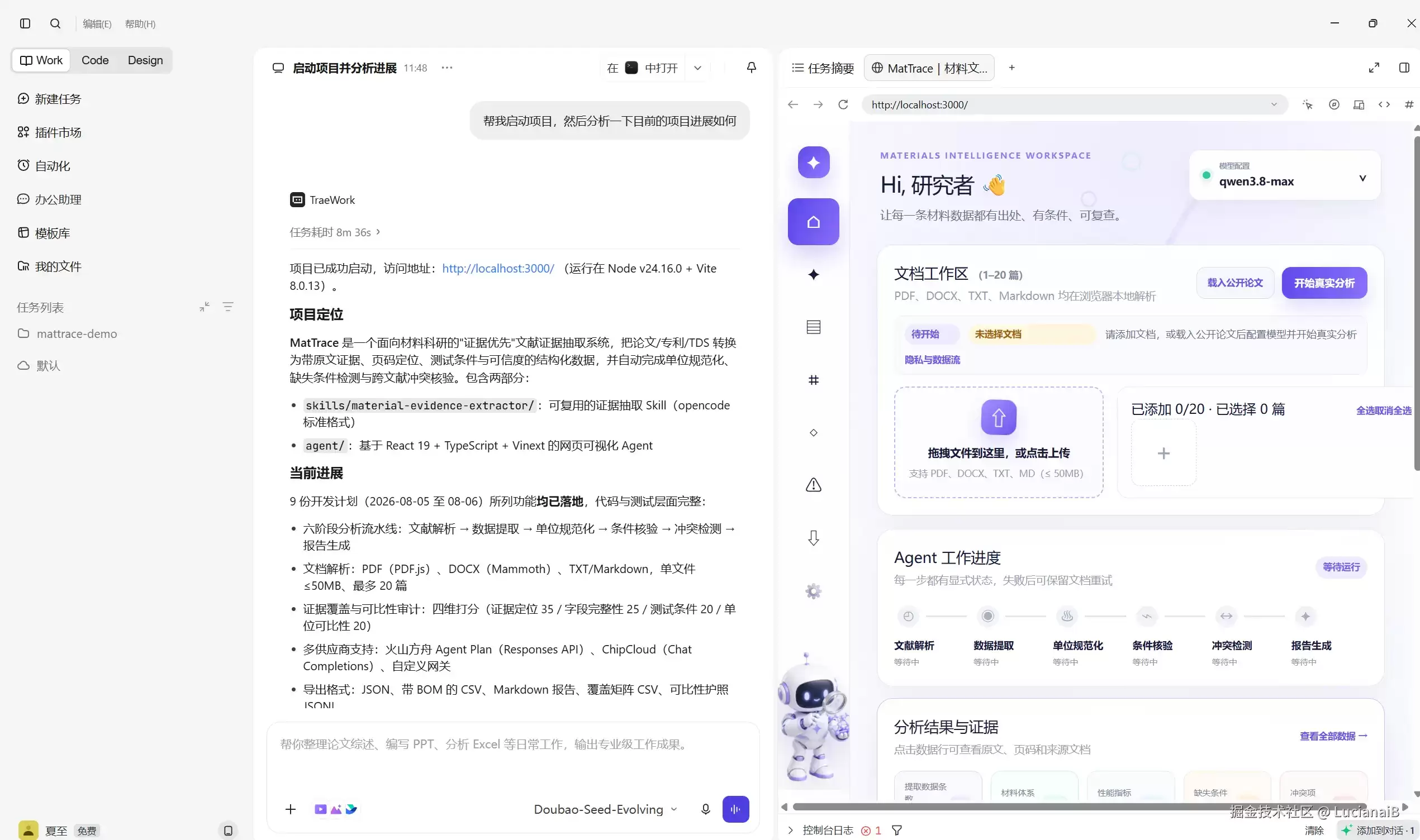This screenshot has width=1420, height=840.
Task: Expand the open-in dropdown arrow
Action: [697, 68]
